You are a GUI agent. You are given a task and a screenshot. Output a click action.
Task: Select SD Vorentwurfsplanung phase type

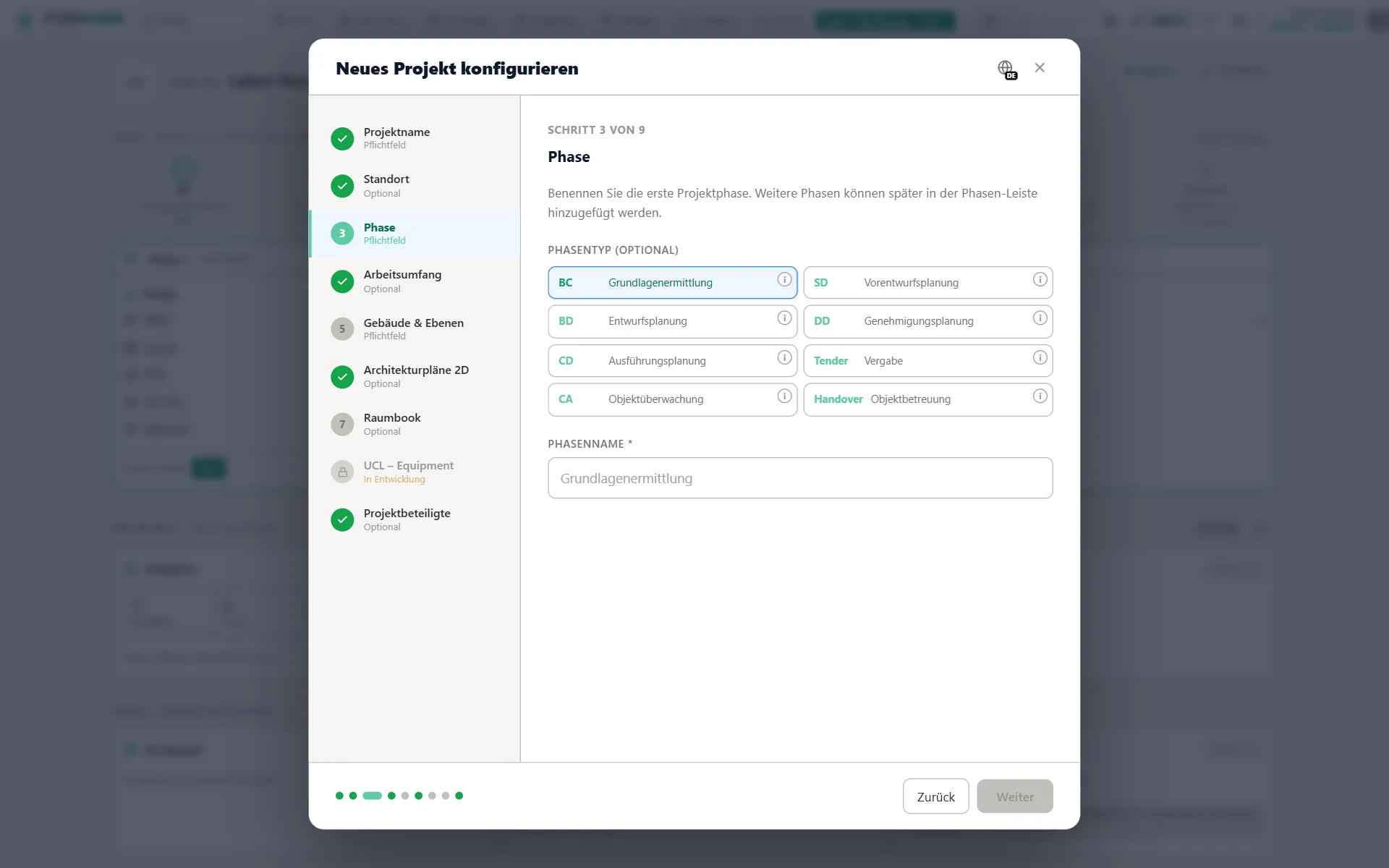[927, 282]
